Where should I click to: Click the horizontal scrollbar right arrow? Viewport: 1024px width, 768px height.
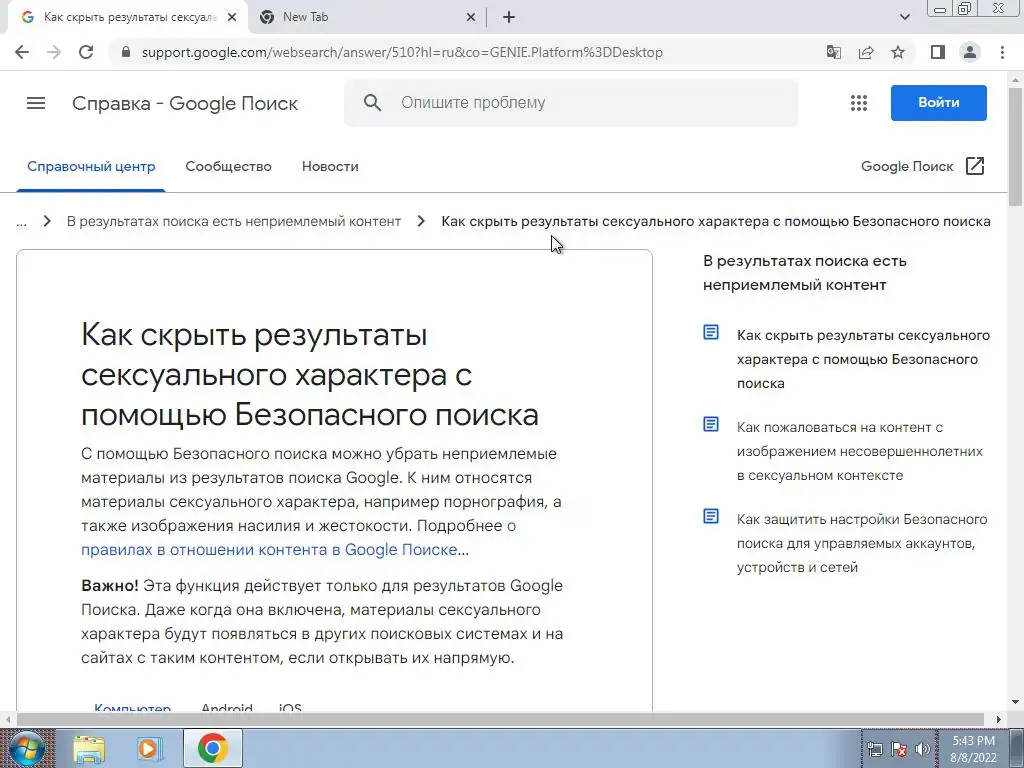pos(999,719)
